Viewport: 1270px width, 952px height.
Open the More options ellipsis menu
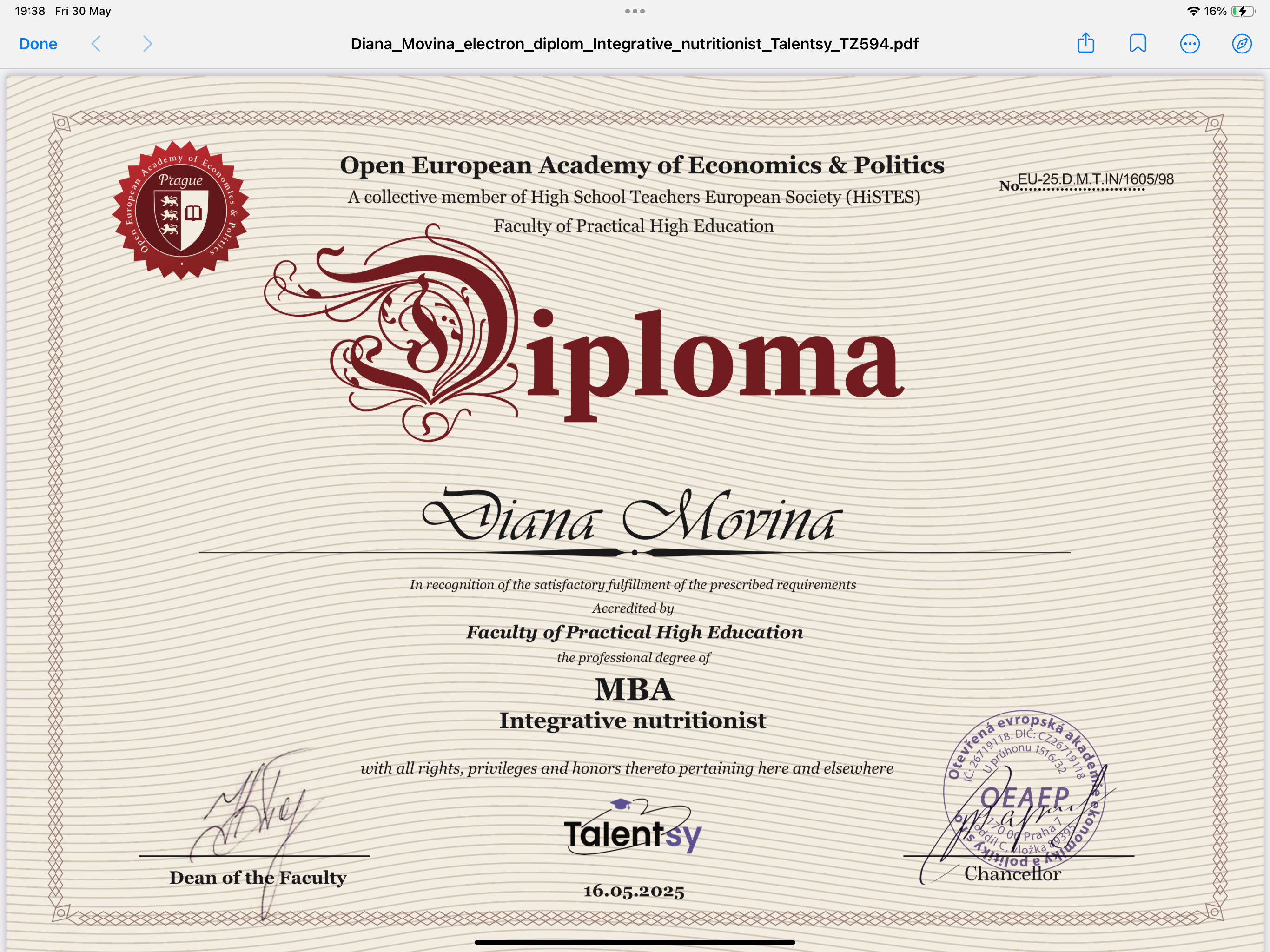[x=1190, y=44]
